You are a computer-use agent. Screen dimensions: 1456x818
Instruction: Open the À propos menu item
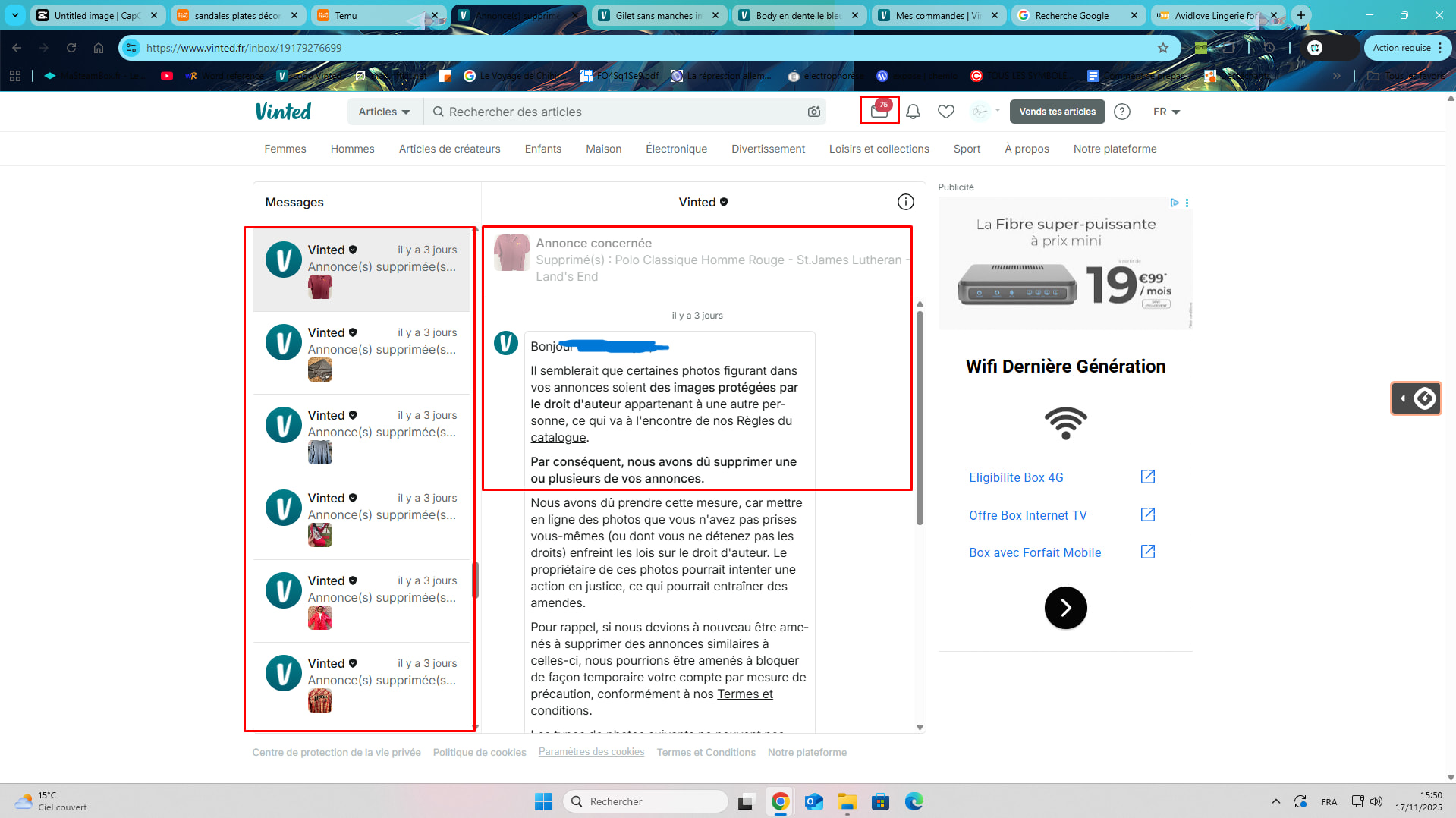tap(1027, 149)
